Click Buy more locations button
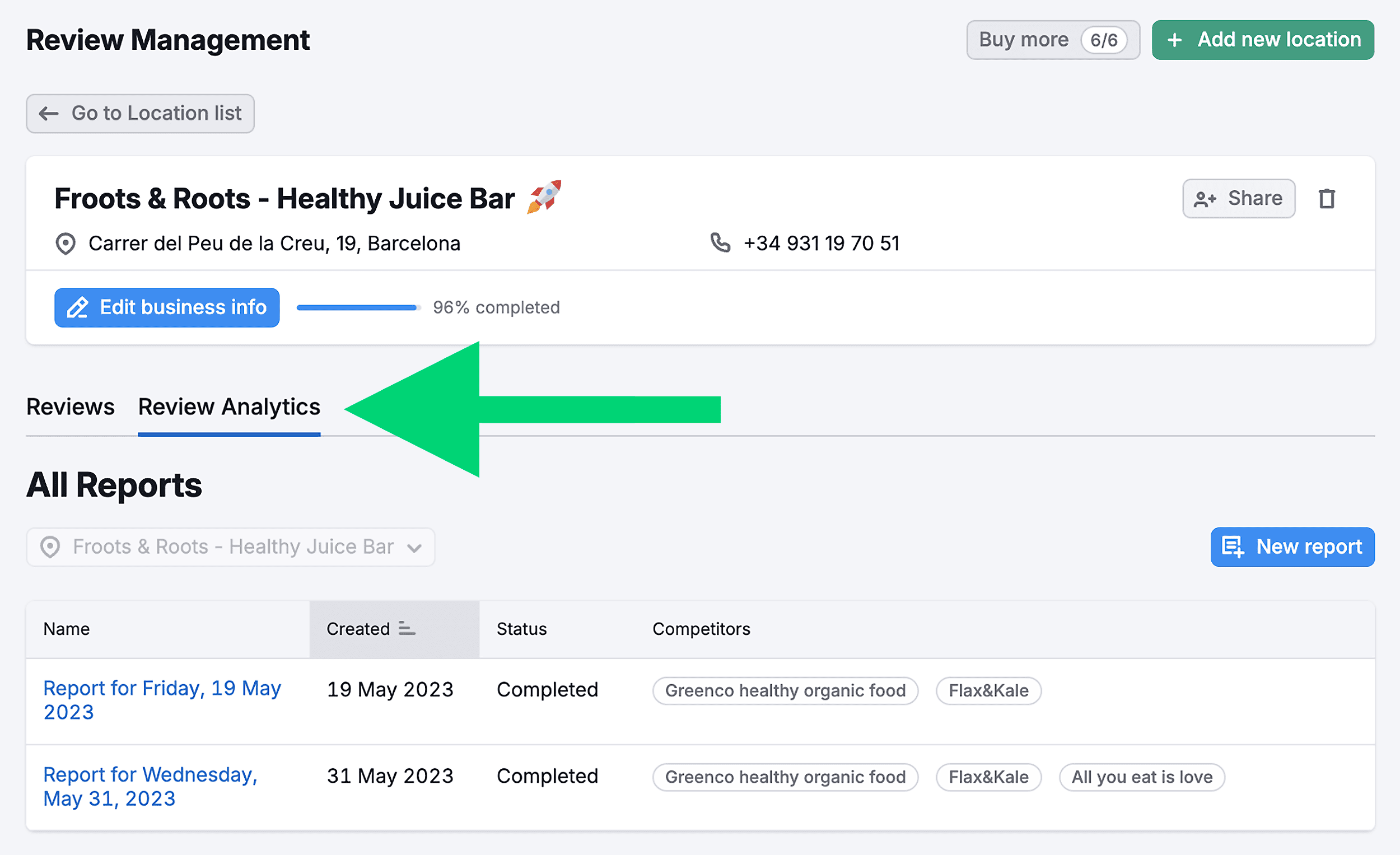This screenshot has width=1400, height=855. pos(1024,40)
